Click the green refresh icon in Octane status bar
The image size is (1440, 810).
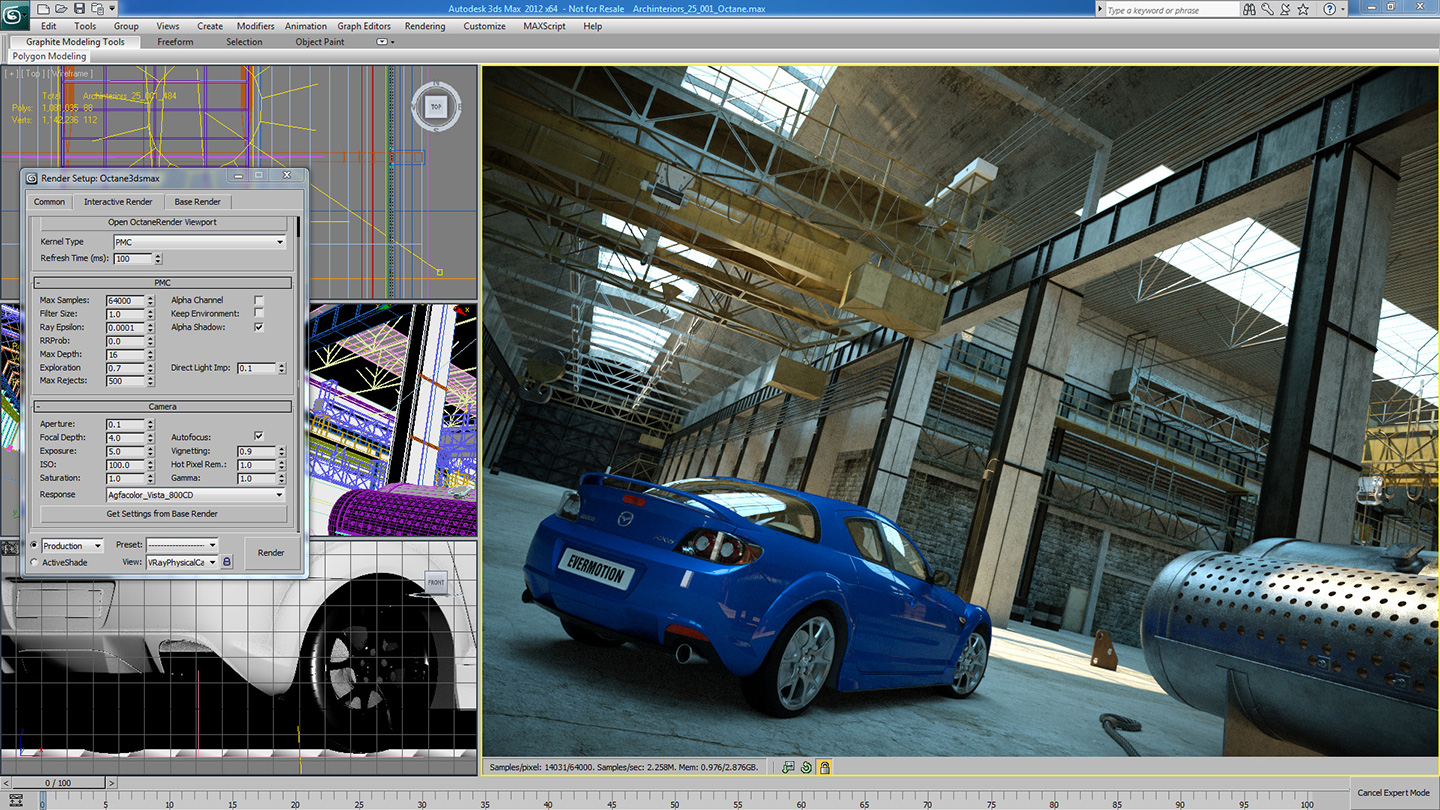pyautogui.click(x=806, y=767)
